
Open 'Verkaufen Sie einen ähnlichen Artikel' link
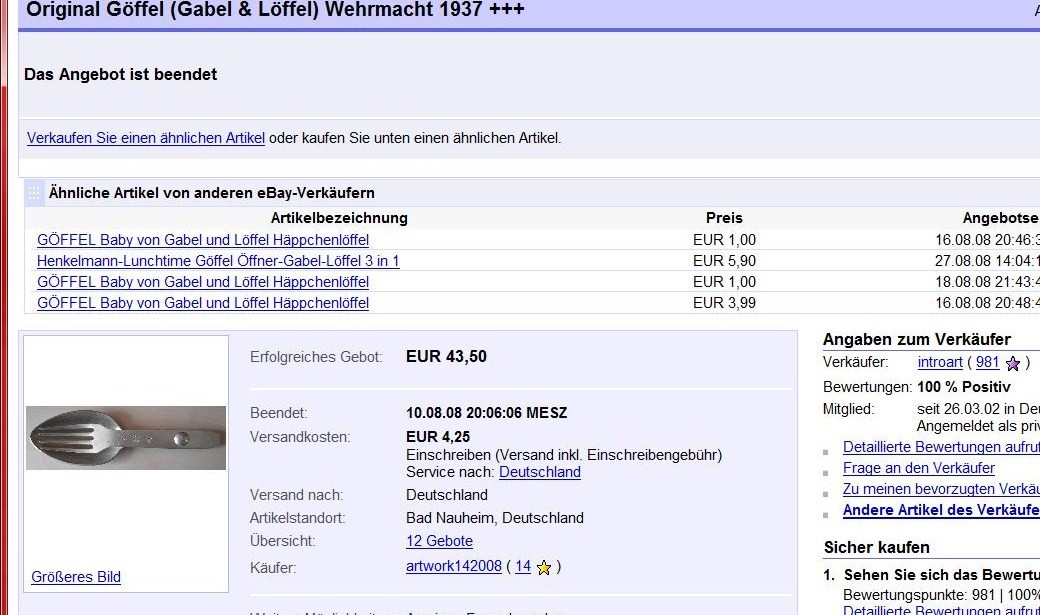point(146,138)
